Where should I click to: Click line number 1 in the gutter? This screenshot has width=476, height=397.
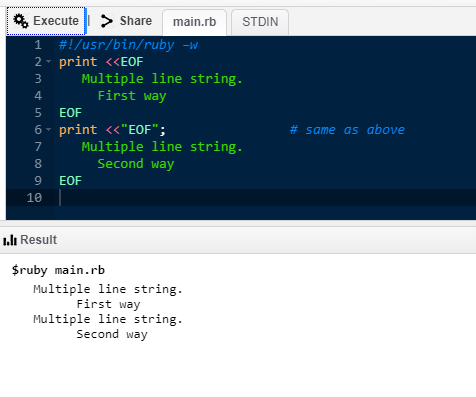[38, 45]
